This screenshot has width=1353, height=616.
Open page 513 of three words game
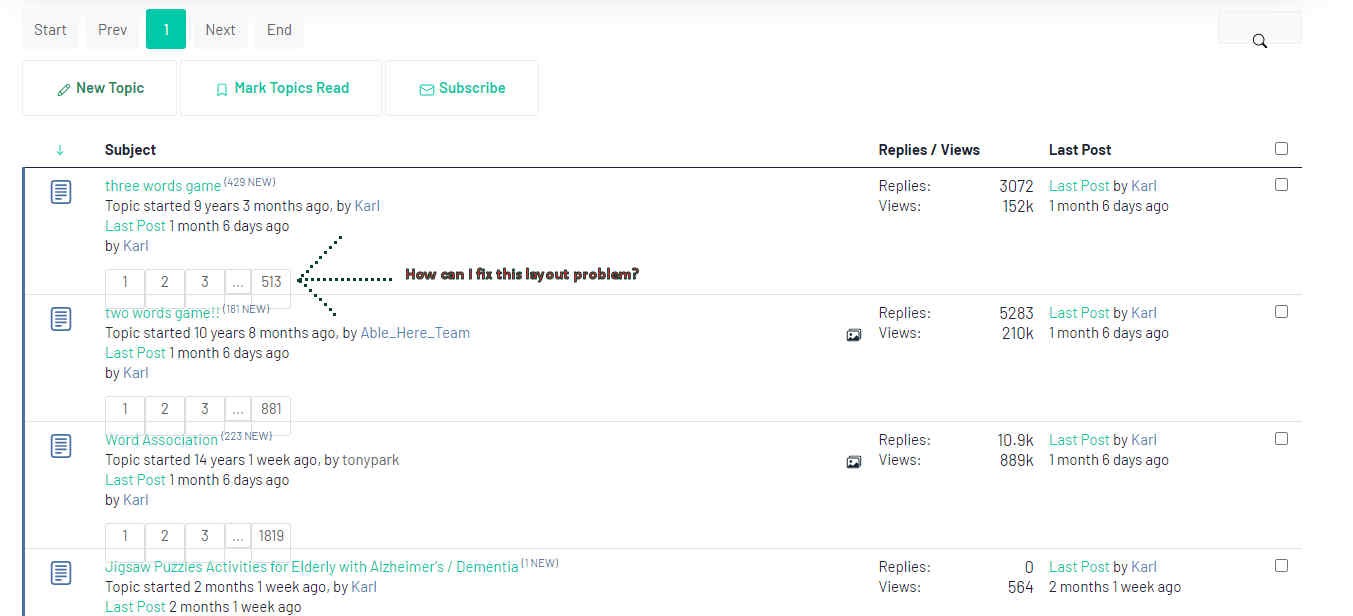pyautogui.click(x=271, y=282)
